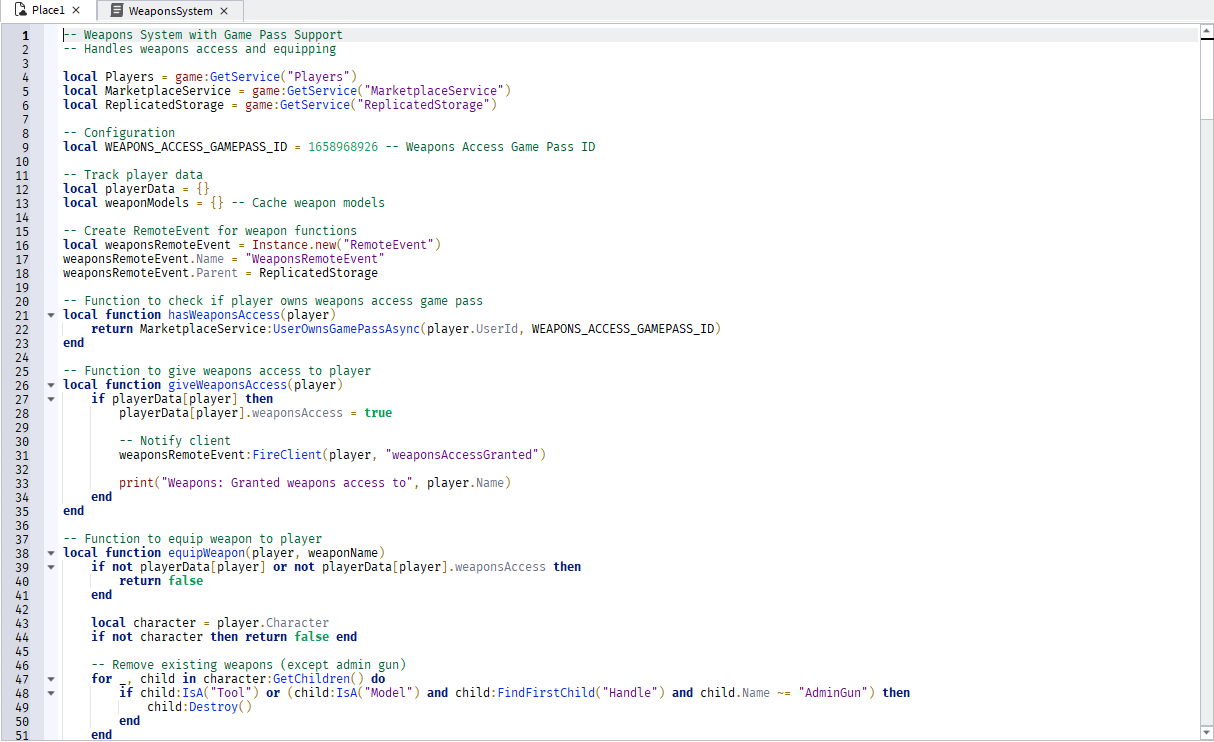Click 'Function to equip weapon to player' comment
Screen dimensions: 1214x742
[192, 539]
